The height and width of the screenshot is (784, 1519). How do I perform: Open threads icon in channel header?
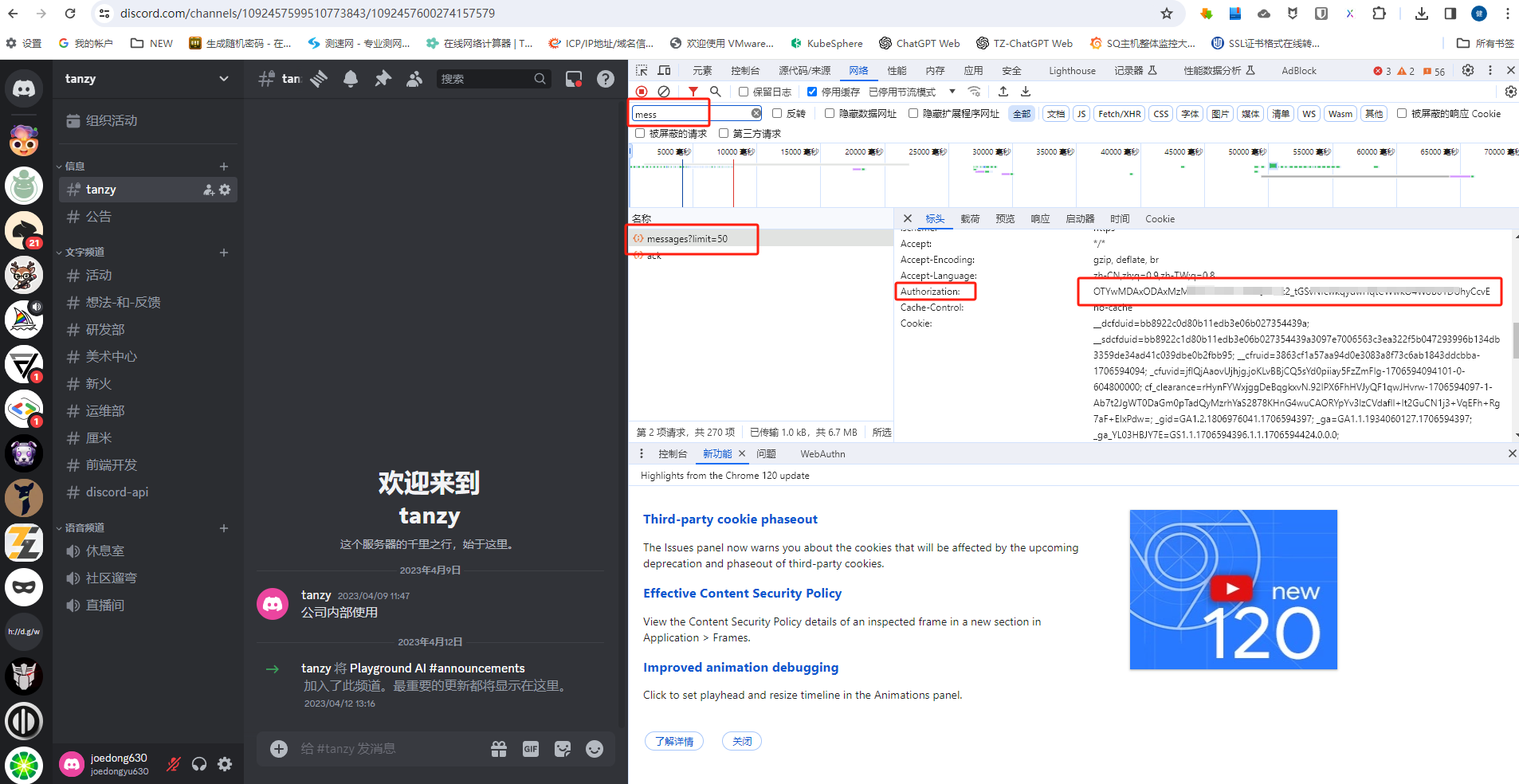pos(319,79)
